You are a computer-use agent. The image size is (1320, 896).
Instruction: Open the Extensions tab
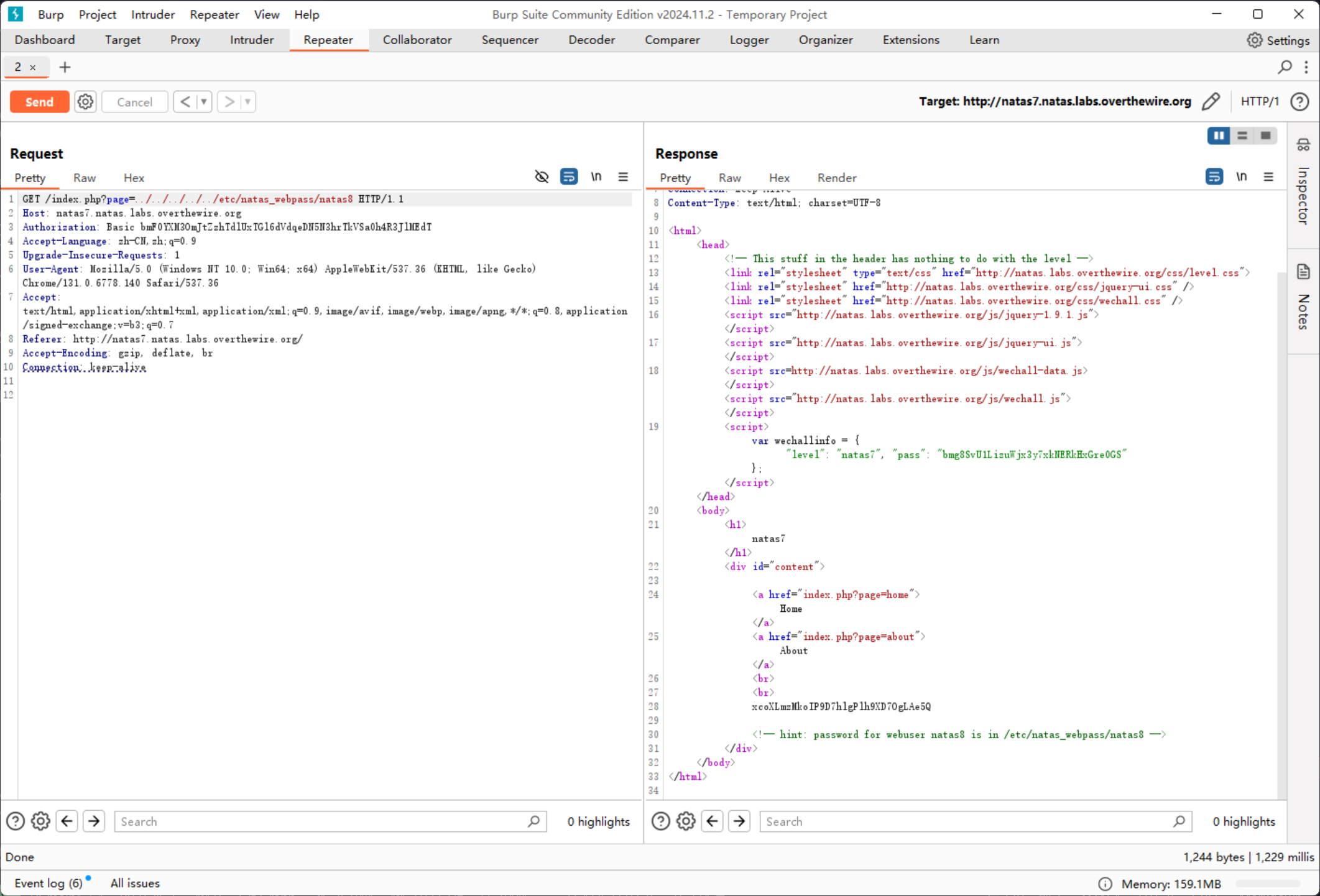point(911,40)
